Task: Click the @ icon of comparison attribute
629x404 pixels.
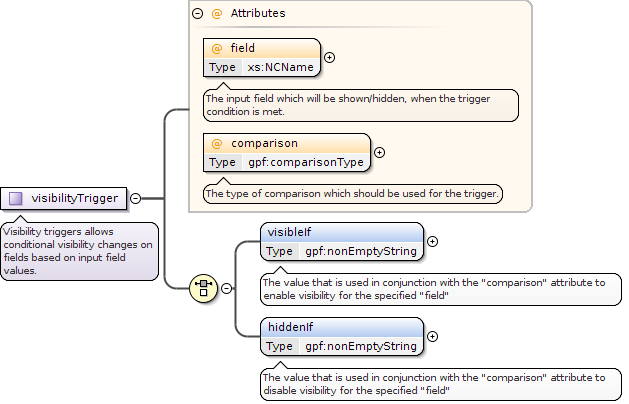Action: pos(217,144)
